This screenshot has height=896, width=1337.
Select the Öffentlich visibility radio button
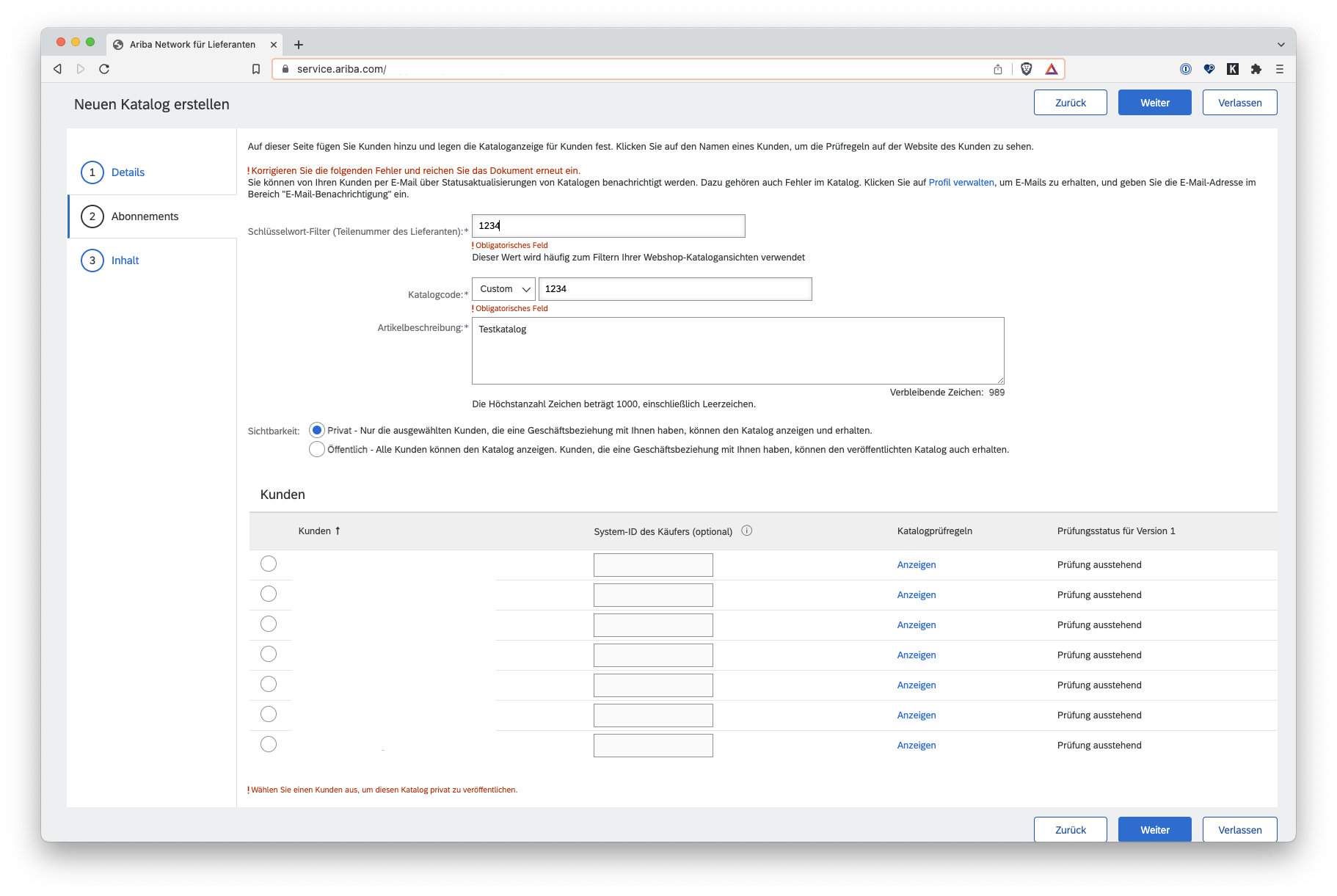[x=317, y=449]
